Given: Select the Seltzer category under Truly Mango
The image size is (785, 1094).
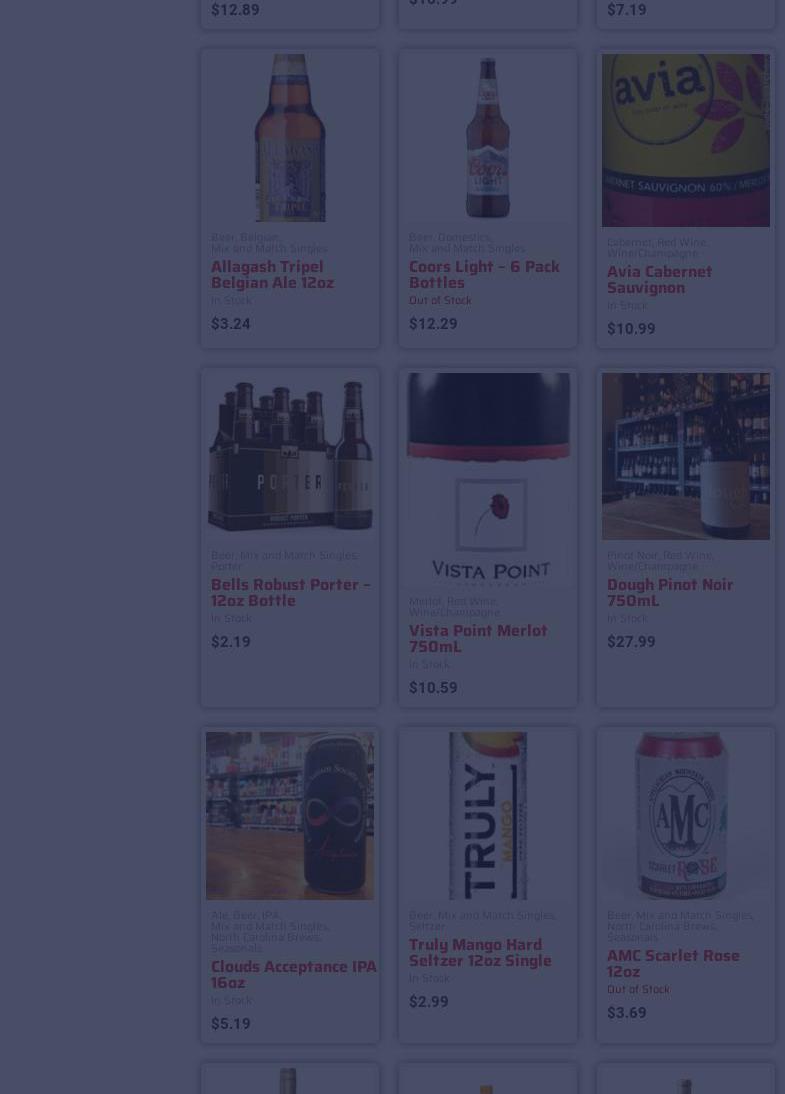Looking at the screenshot, I should (427, 927).
